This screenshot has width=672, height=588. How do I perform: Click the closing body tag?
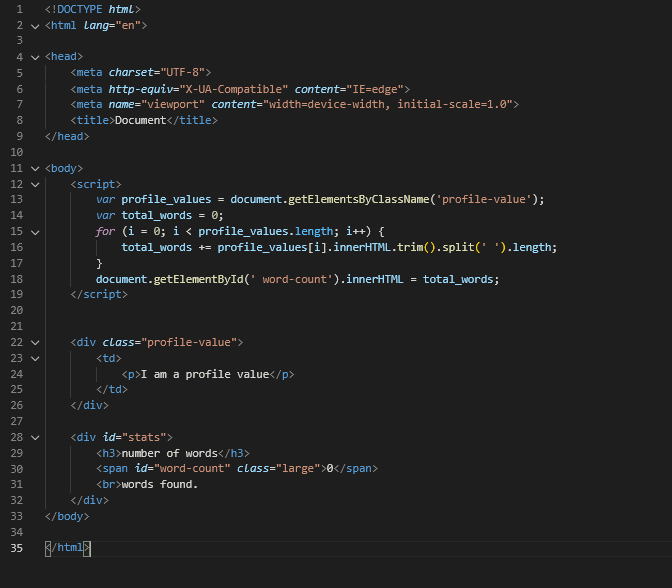point(67,516)
